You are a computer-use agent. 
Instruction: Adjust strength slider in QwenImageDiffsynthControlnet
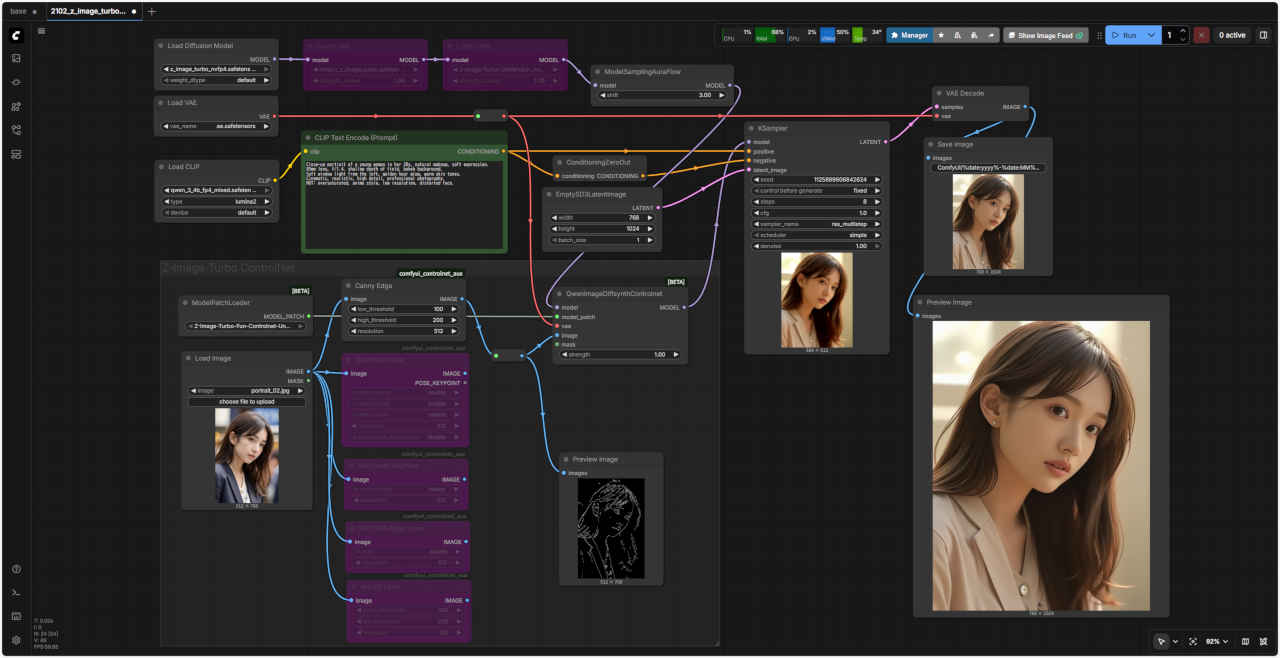coord(618,354)
